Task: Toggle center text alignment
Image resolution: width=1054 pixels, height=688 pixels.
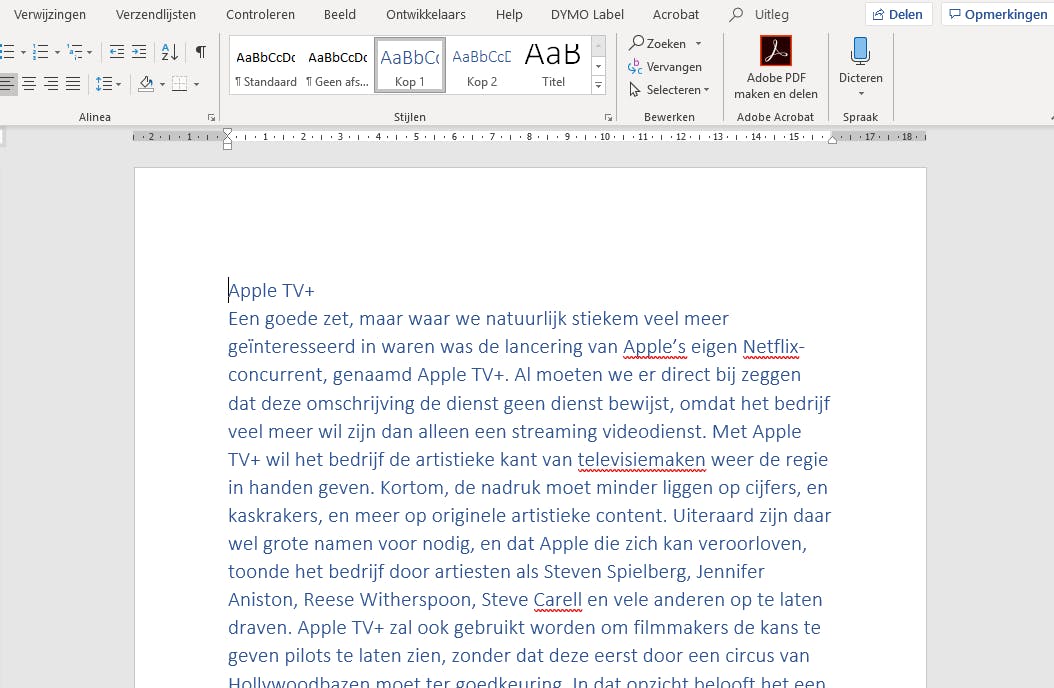Action: tap(29, 84)
